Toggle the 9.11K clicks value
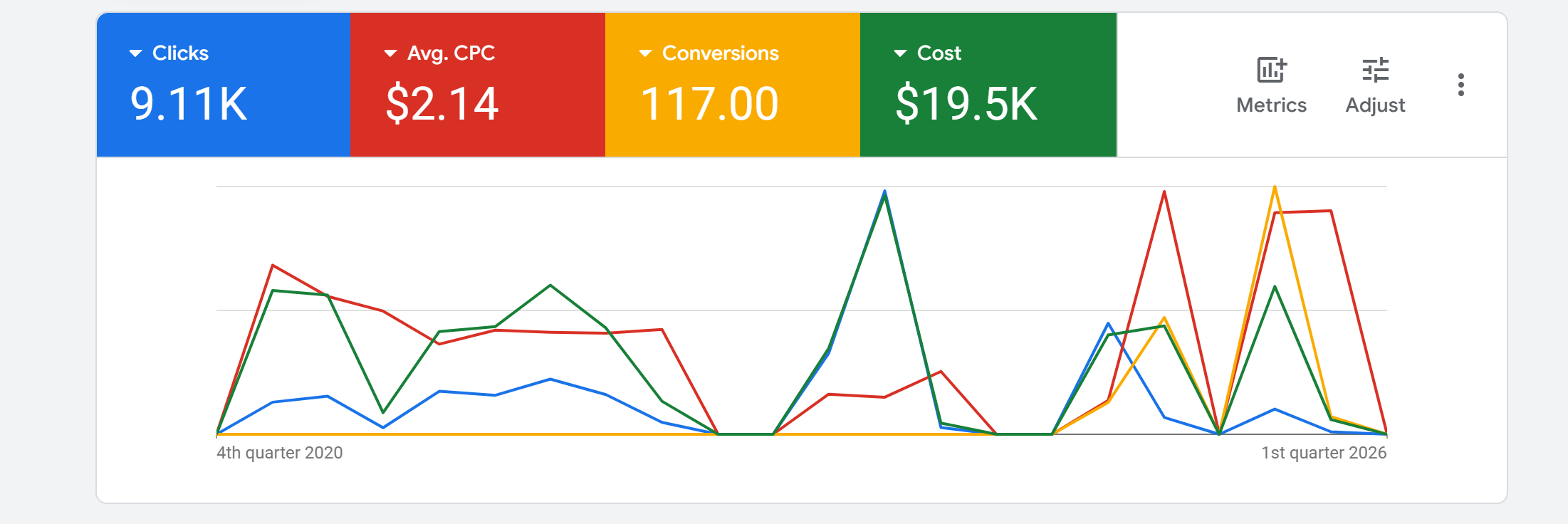Screen dimensions: 1568x524 click(189, 104)
